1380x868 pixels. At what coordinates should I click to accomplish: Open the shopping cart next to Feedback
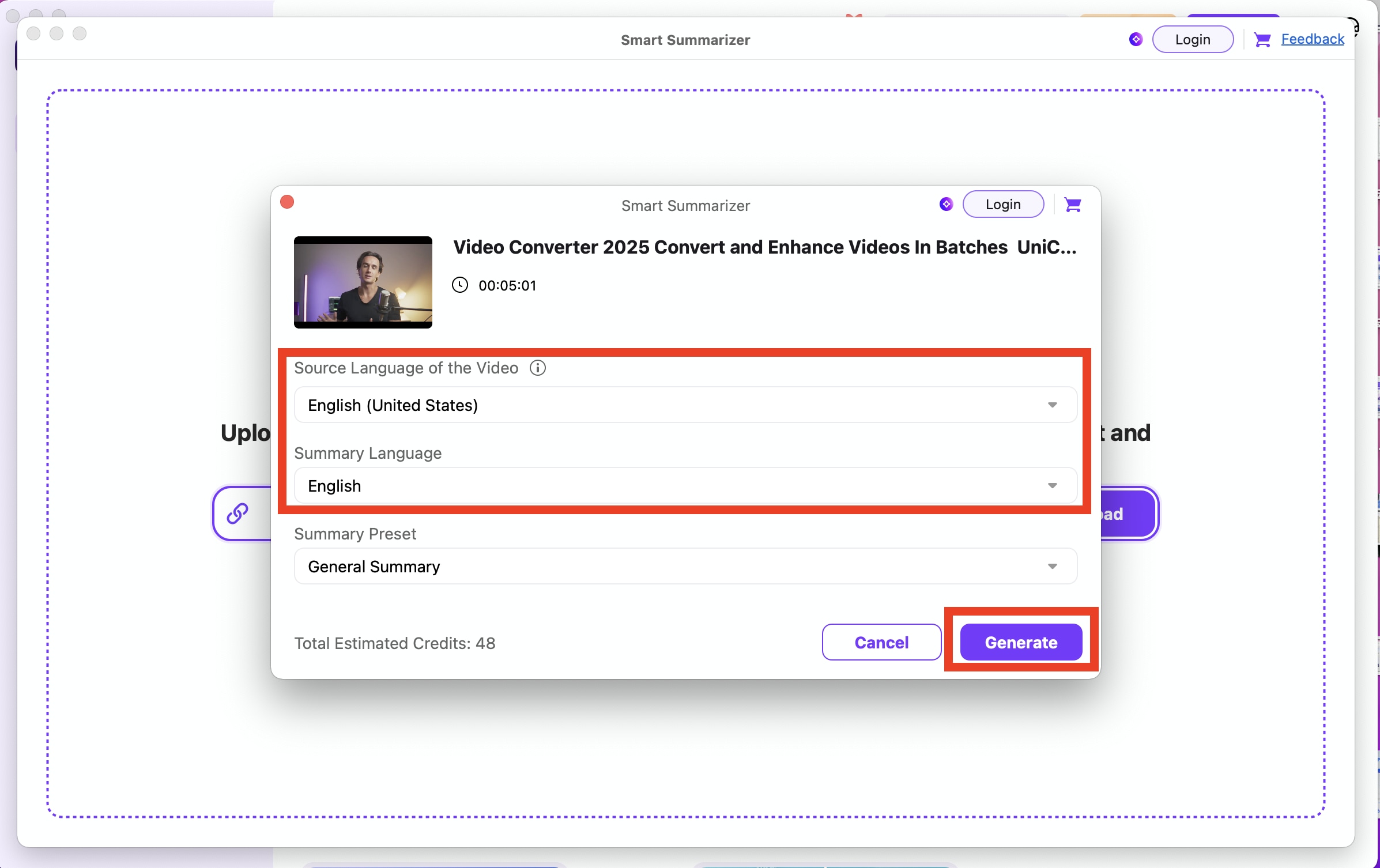(1262, 39)
